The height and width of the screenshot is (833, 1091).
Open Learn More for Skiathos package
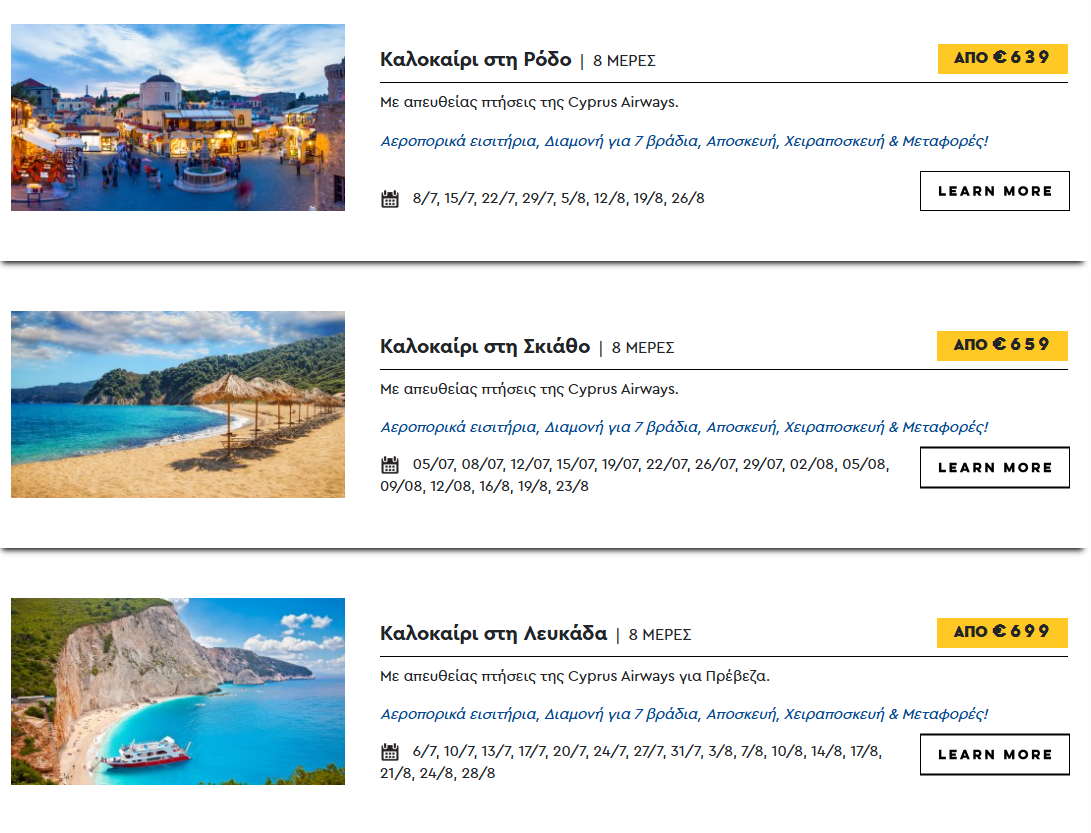[x=994, y=468]
